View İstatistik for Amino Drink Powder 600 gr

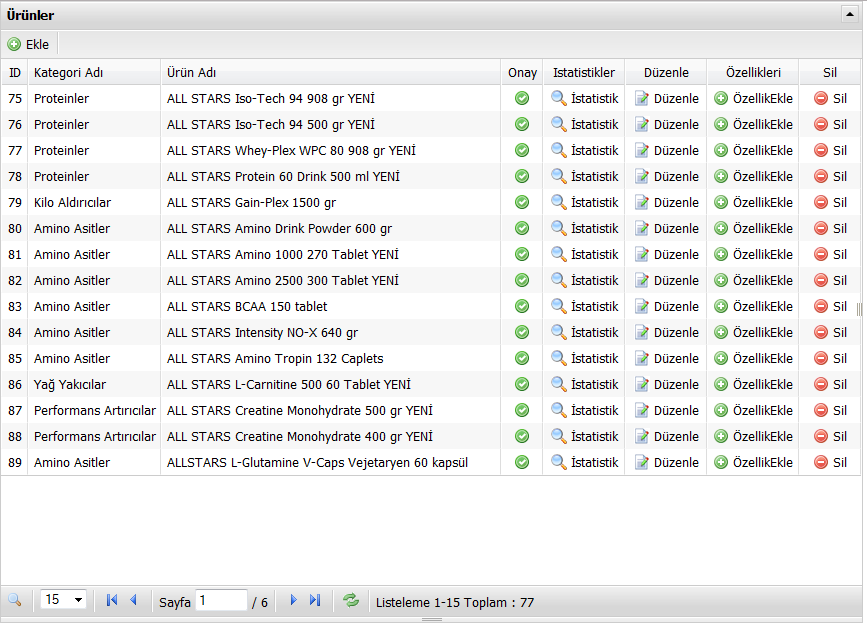pyautogui.click(x=584, y=228)
